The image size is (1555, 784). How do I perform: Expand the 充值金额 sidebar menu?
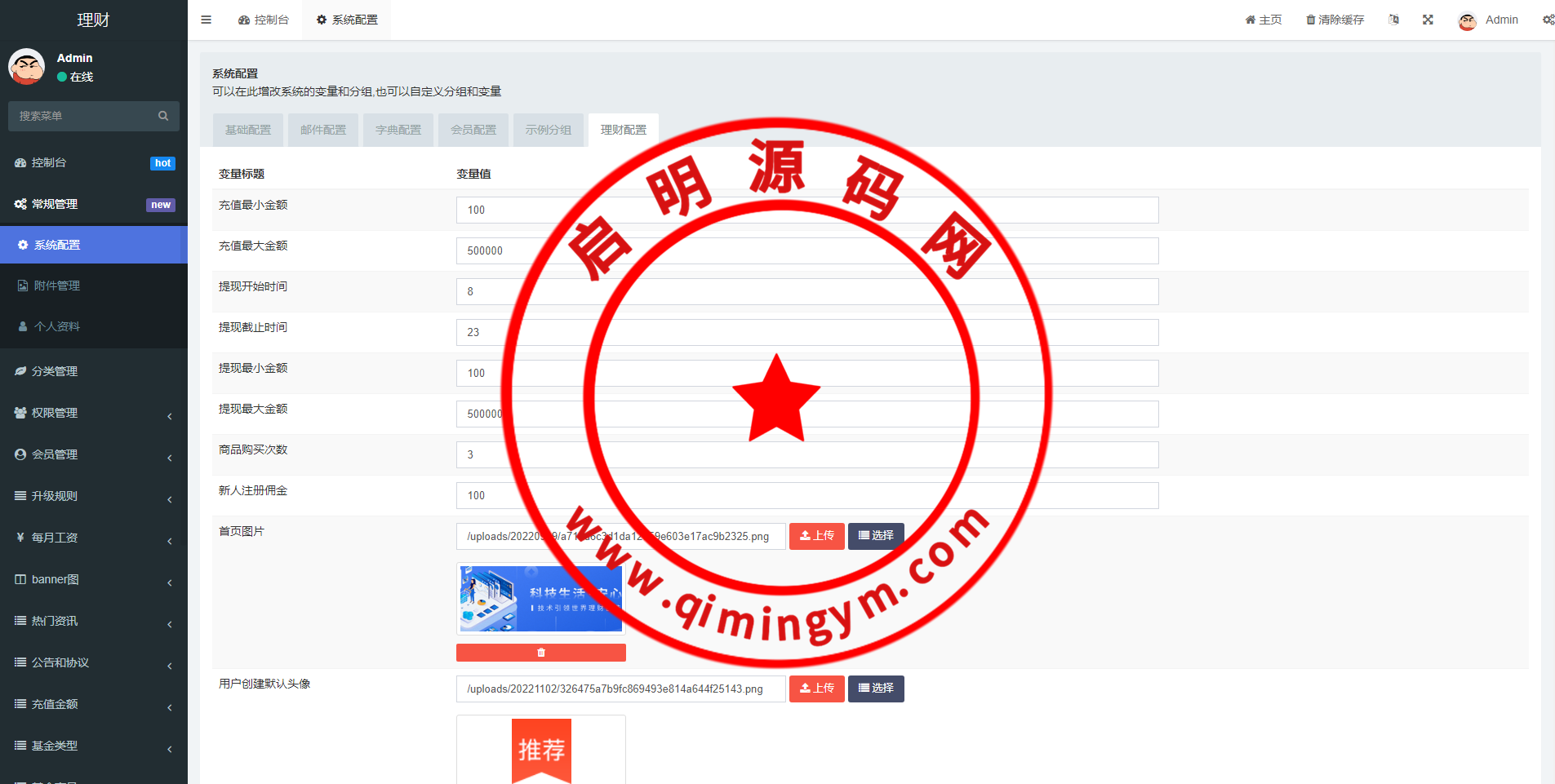tap(94, 704)
